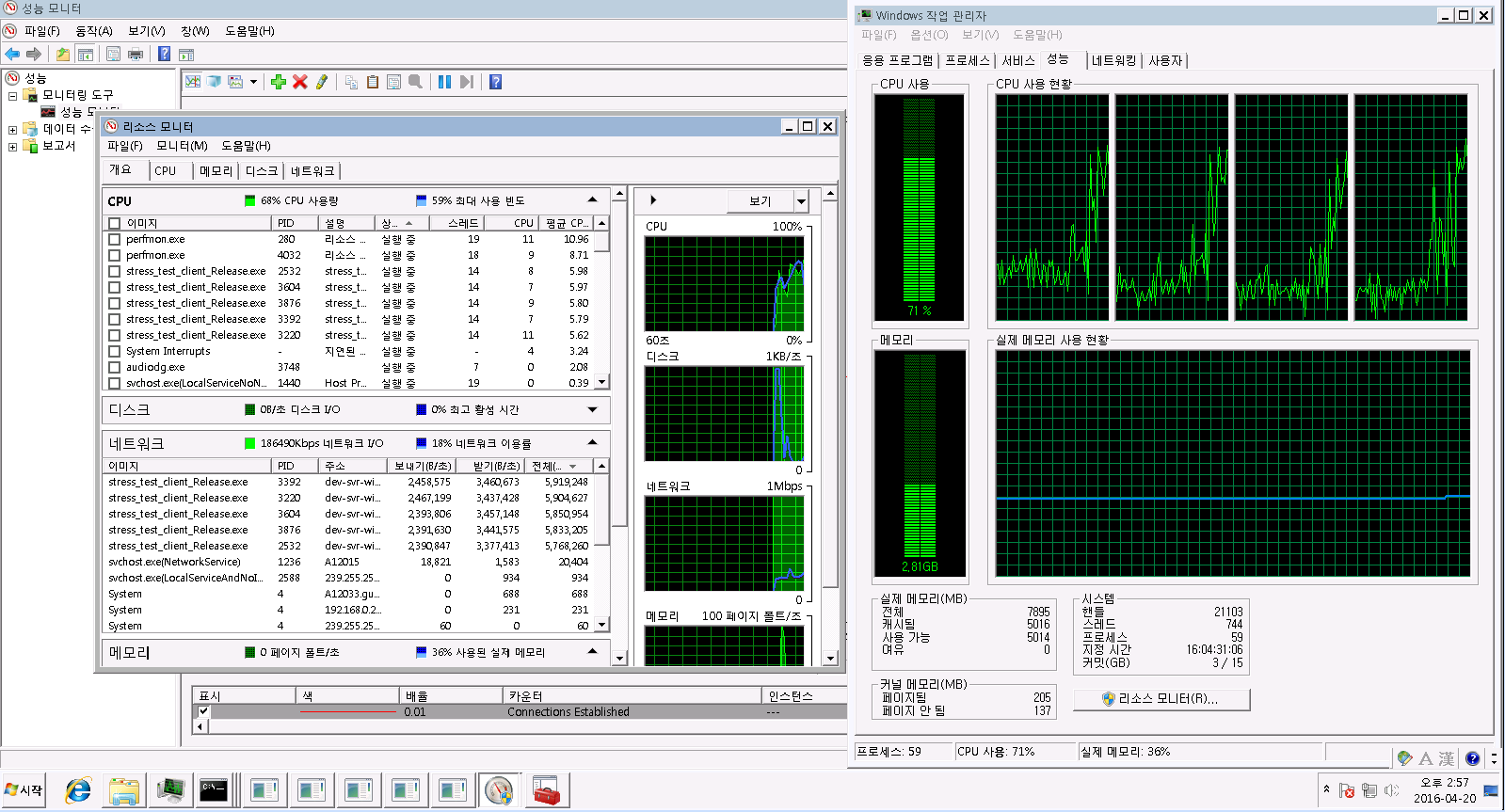Viewport: 1505px width, 812px height.
Task: Click Help icon in the graph toolbar
Action: pyautogui.click(x=496, y=82)
